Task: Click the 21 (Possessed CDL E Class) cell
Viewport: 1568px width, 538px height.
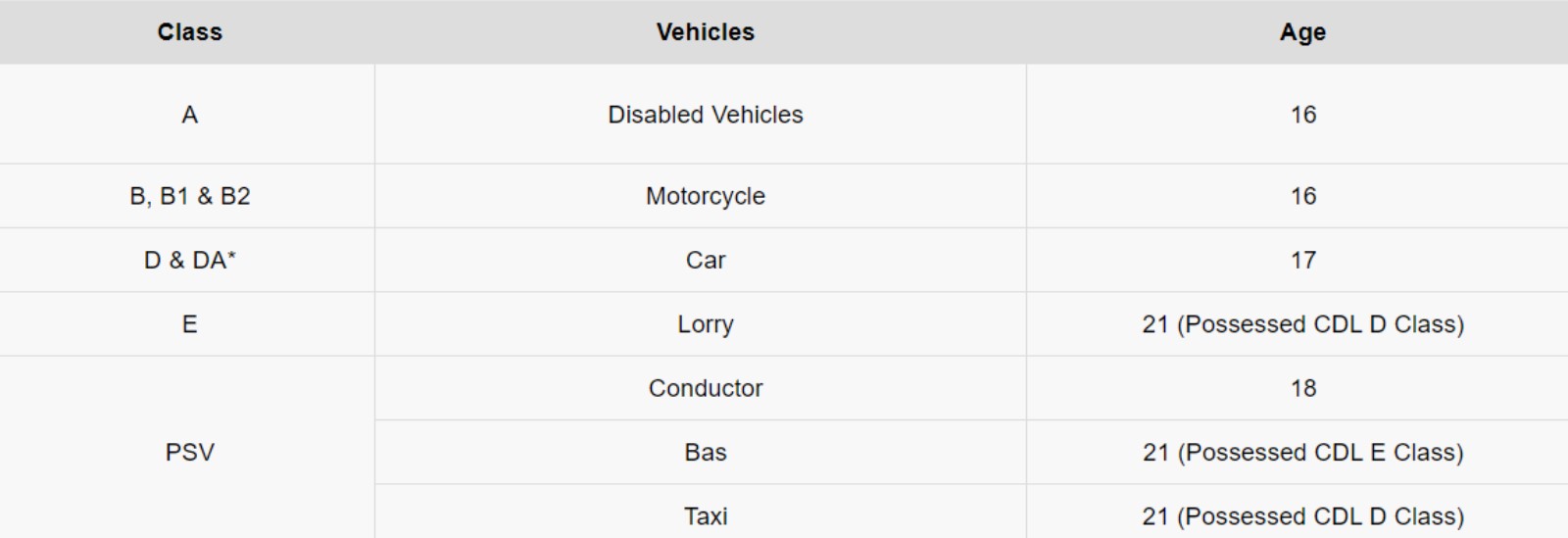Action: [1302, 452]
